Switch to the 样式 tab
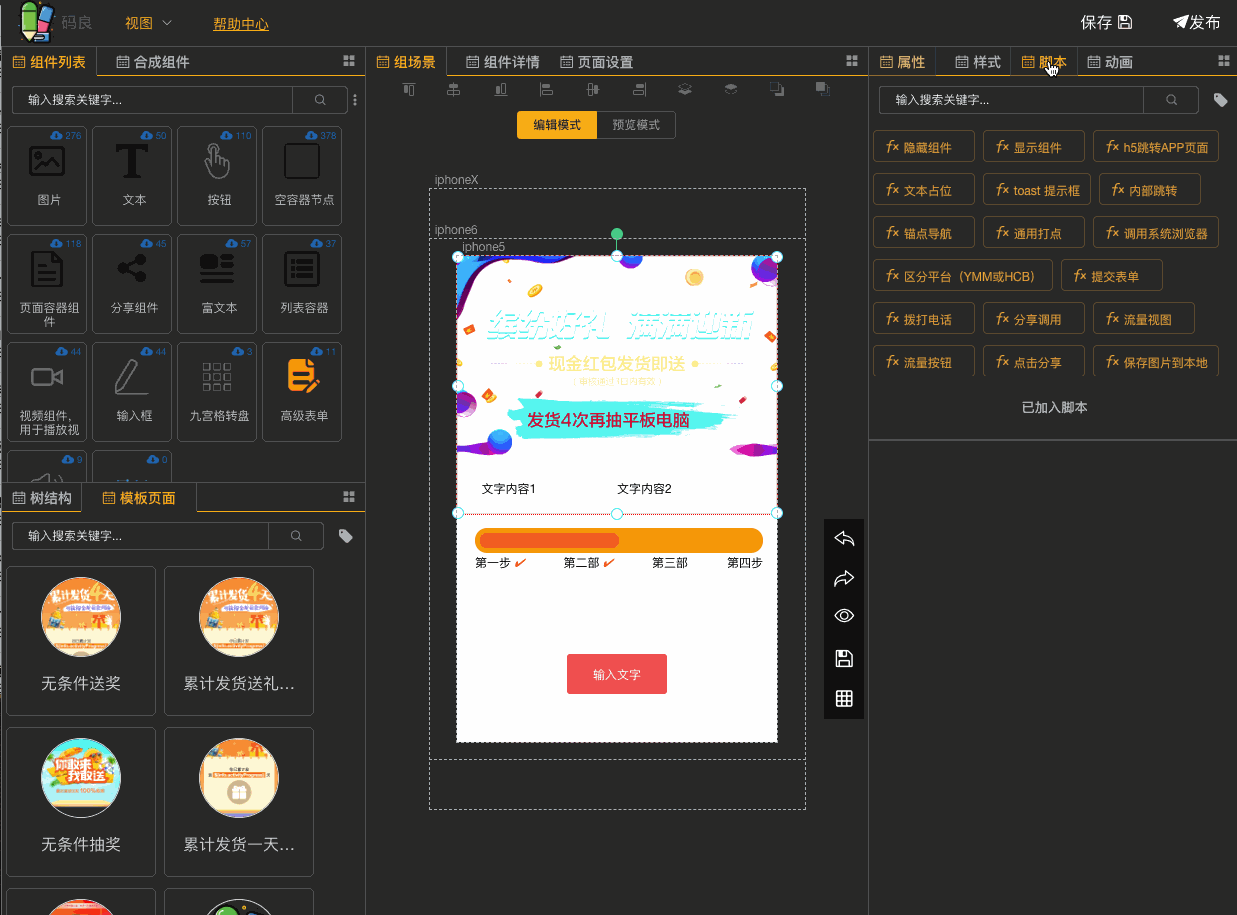Screen dimensions: 1237x915 [x=977, y=62]
